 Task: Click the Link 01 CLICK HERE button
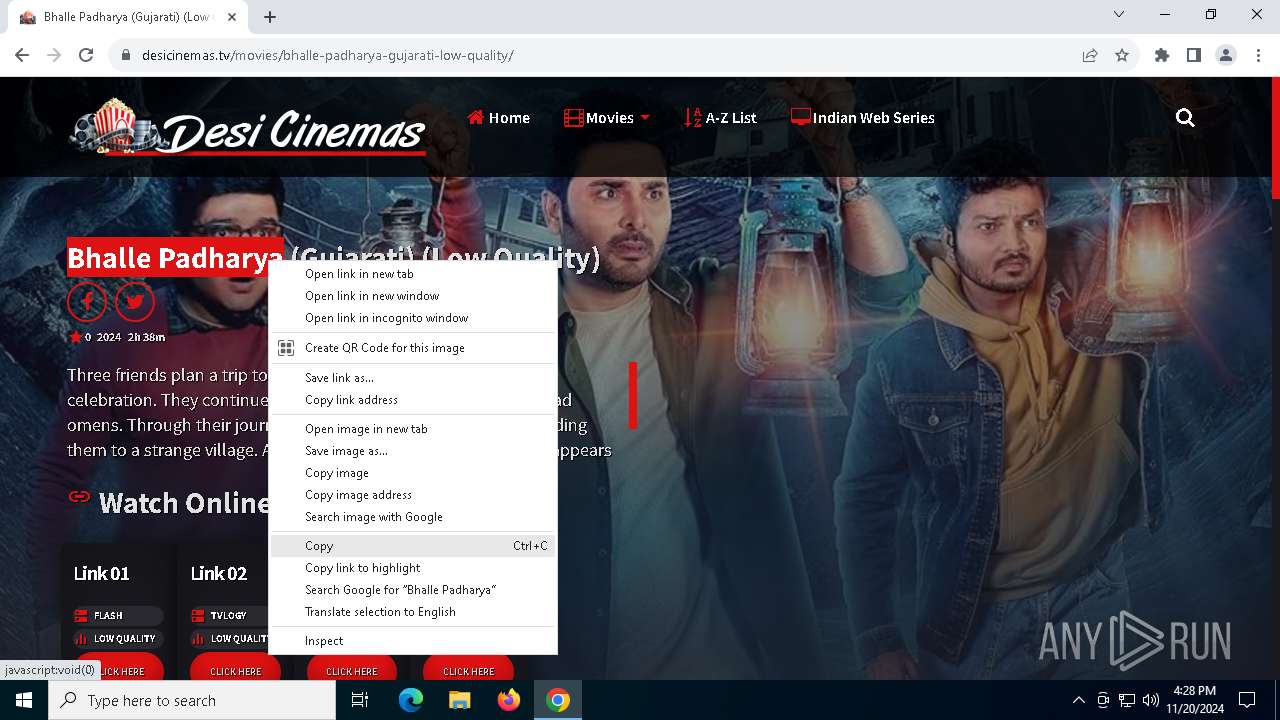tap(119, 670)
